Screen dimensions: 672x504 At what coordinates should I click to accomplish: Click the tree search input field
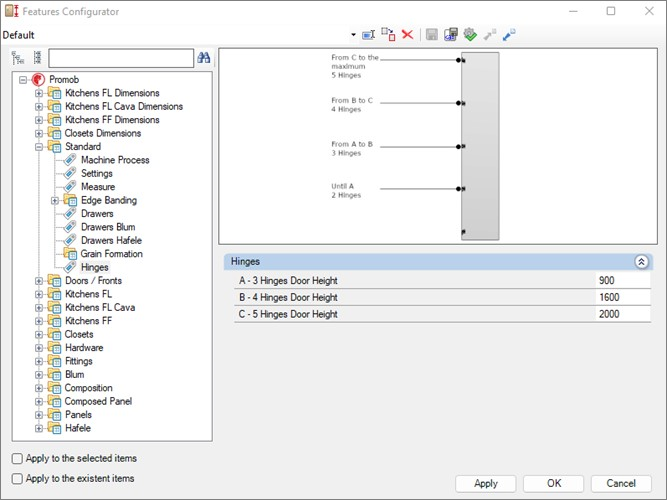coord(121,58)
